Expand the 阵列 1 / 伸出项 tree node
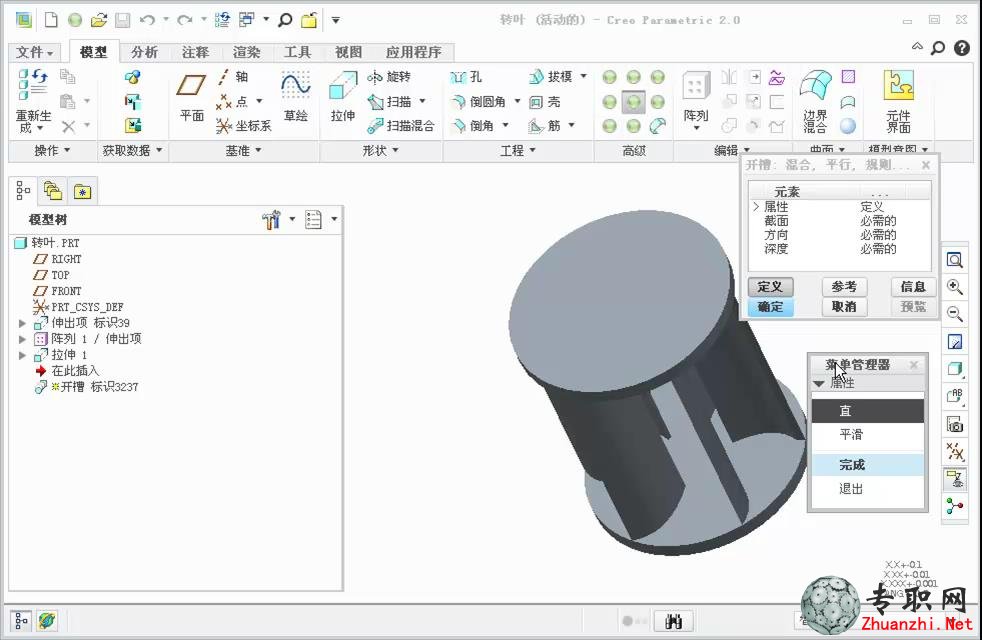 (x=23, y=339)
